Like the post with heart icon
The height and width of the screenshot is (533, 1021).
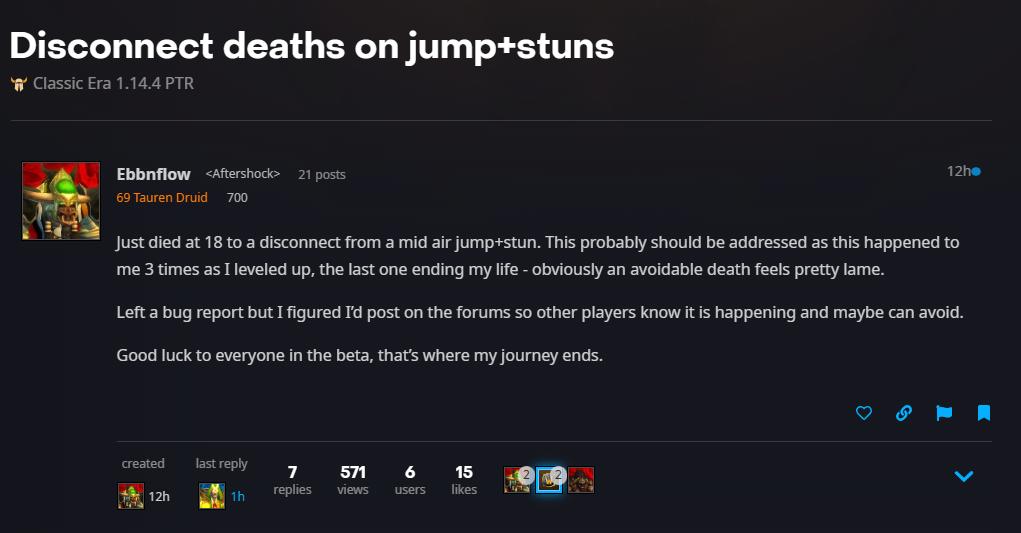point(864,412)
